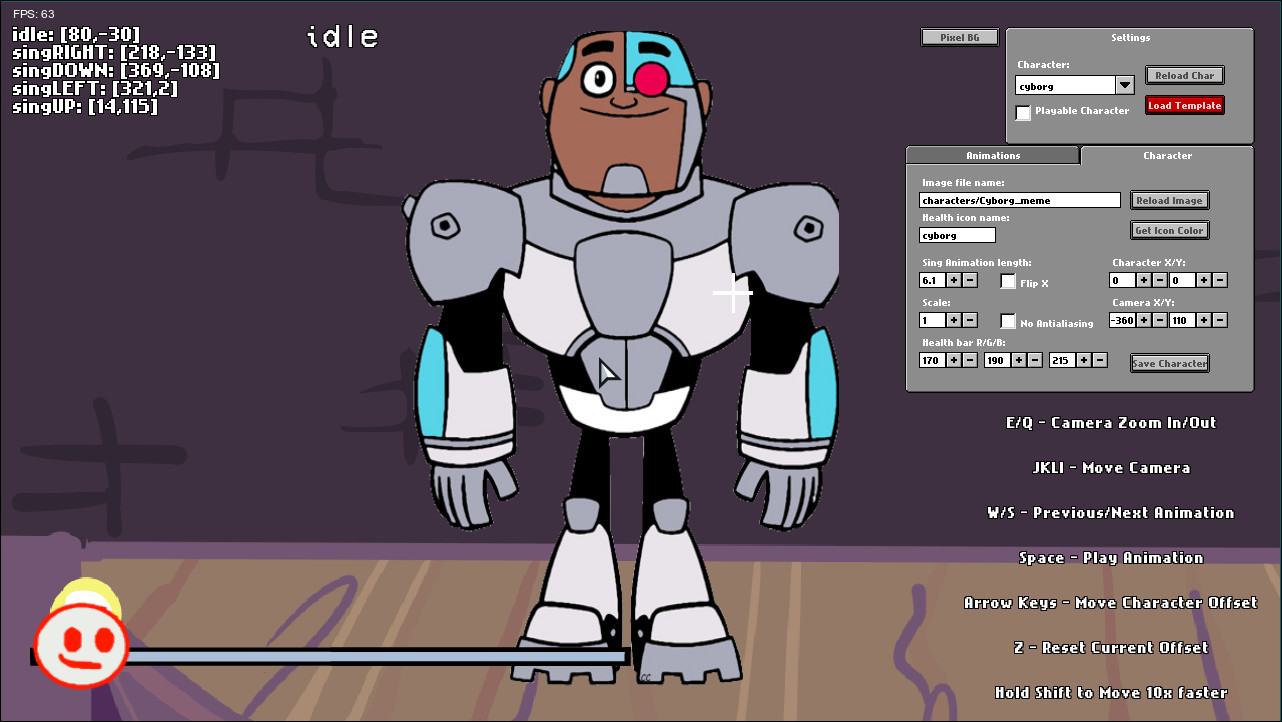Image resolution: width=1282 pixels, height=722 pixels.
Task: Decrease Character Y with its minus button
Action: click(1220, 280)
